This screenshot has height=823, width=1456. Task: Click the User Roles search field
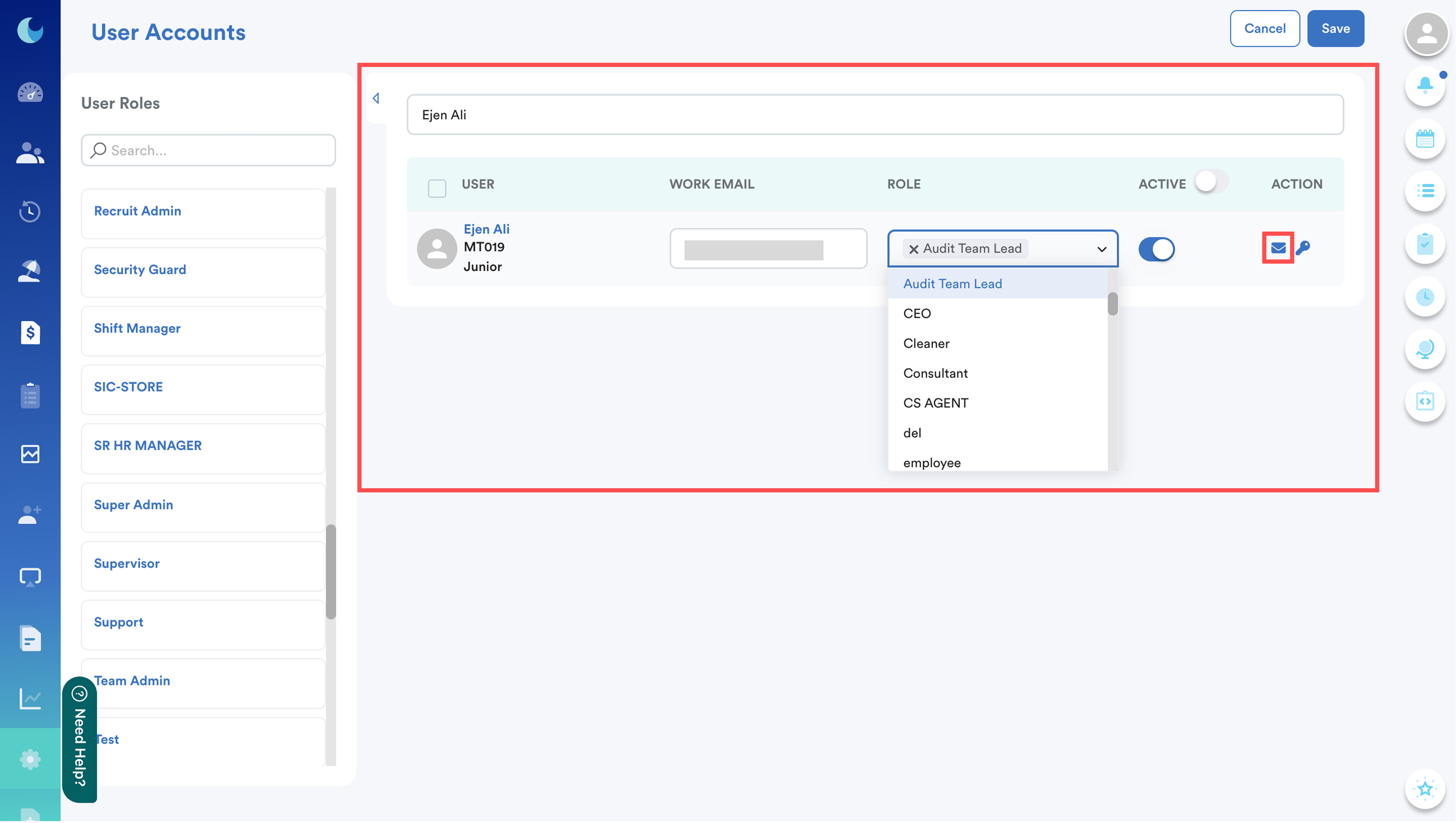pos(209,150)
